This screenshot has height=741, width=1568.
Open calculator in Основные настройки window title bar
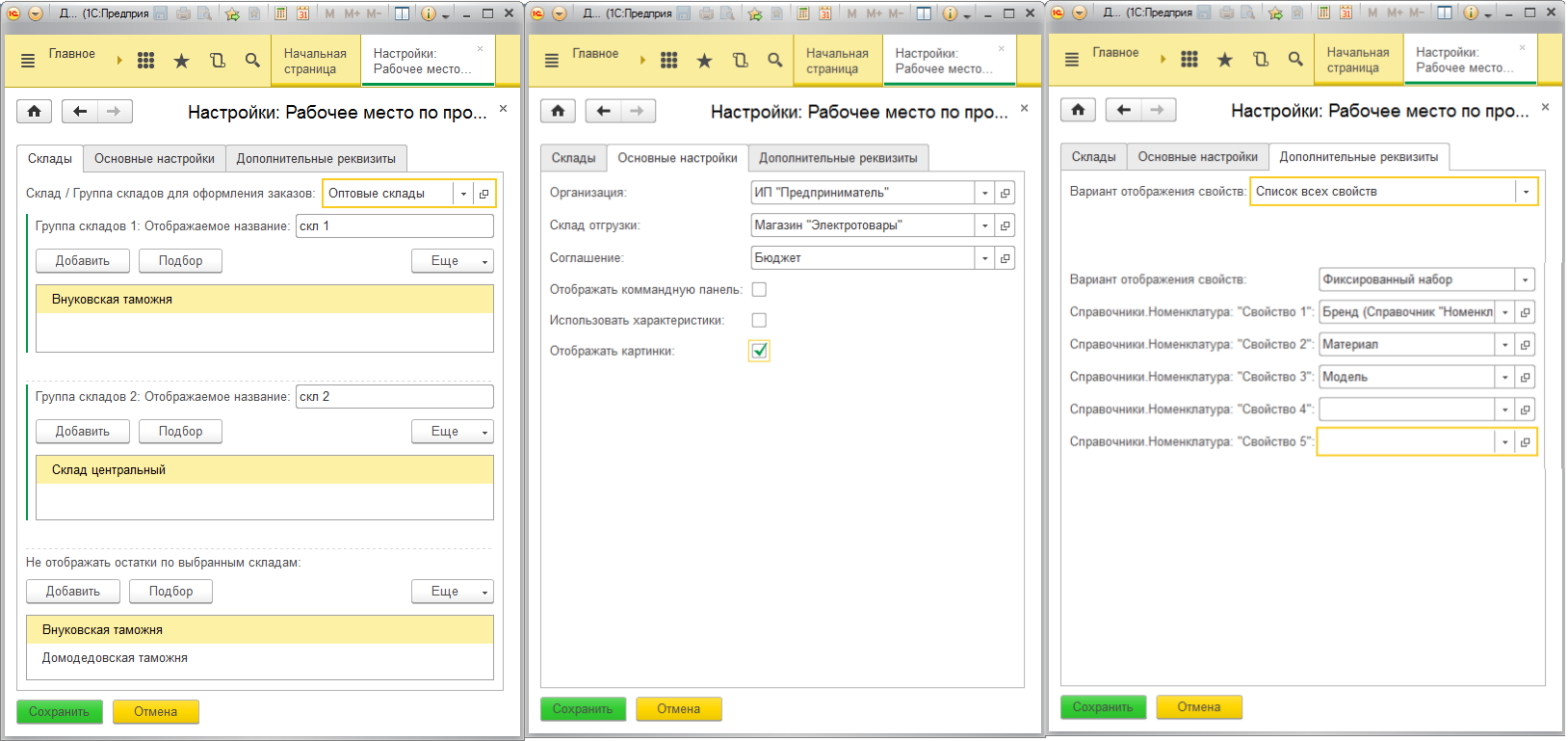tap(802, 13)
